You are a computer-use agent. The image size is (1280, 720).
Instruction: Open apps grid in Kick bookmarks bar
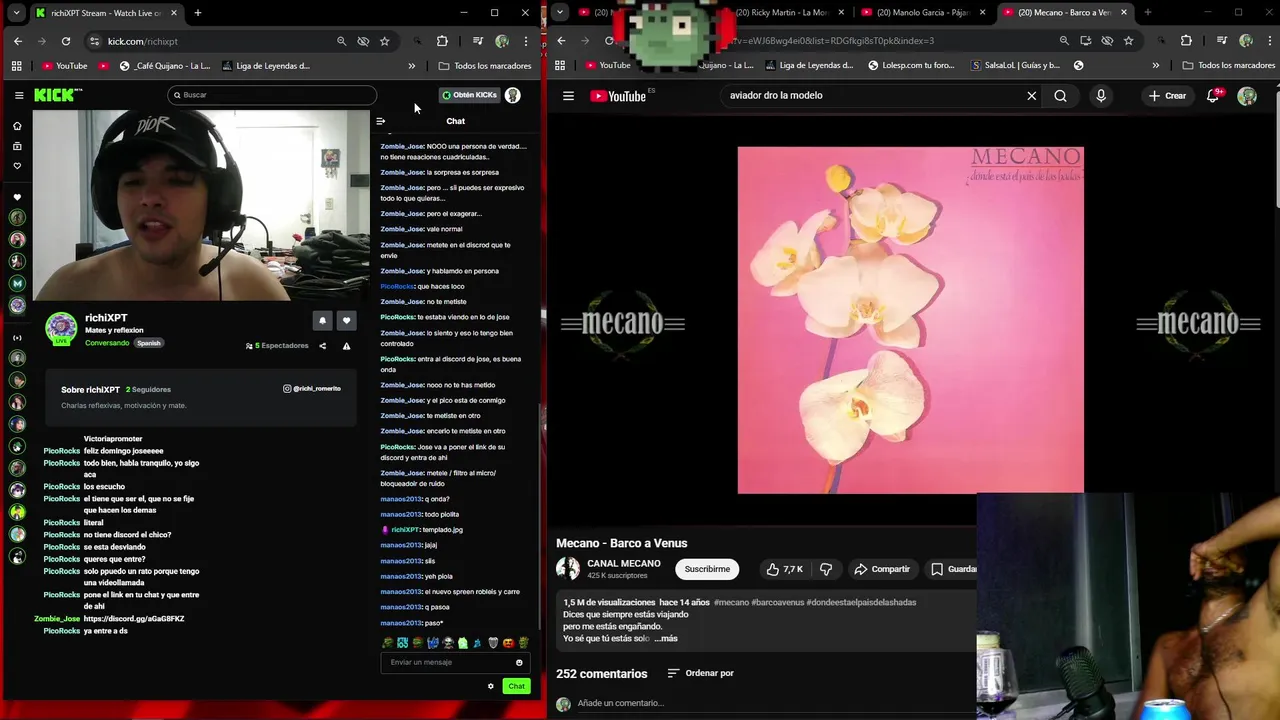click(x=17, y=66)
